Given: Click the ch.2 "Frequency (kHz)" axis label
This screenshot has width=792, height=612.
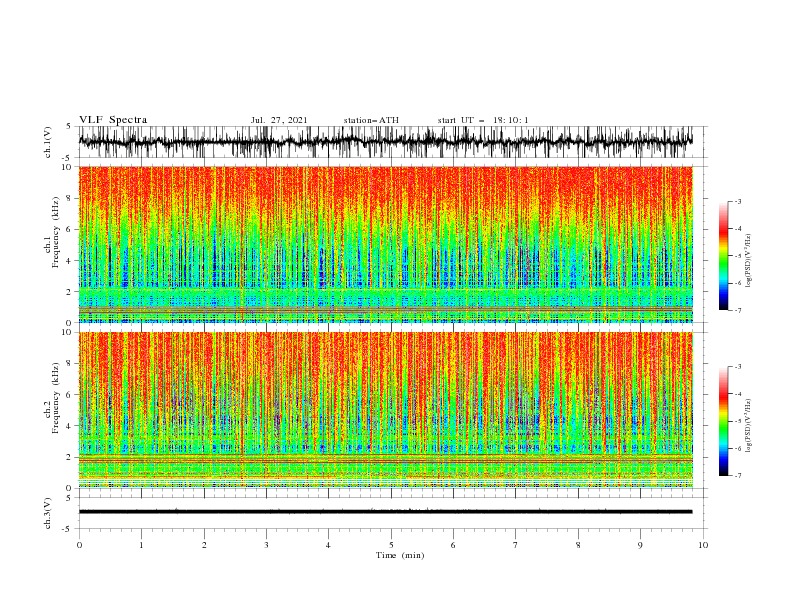Looking at the screenshot, I should [56, 398].
